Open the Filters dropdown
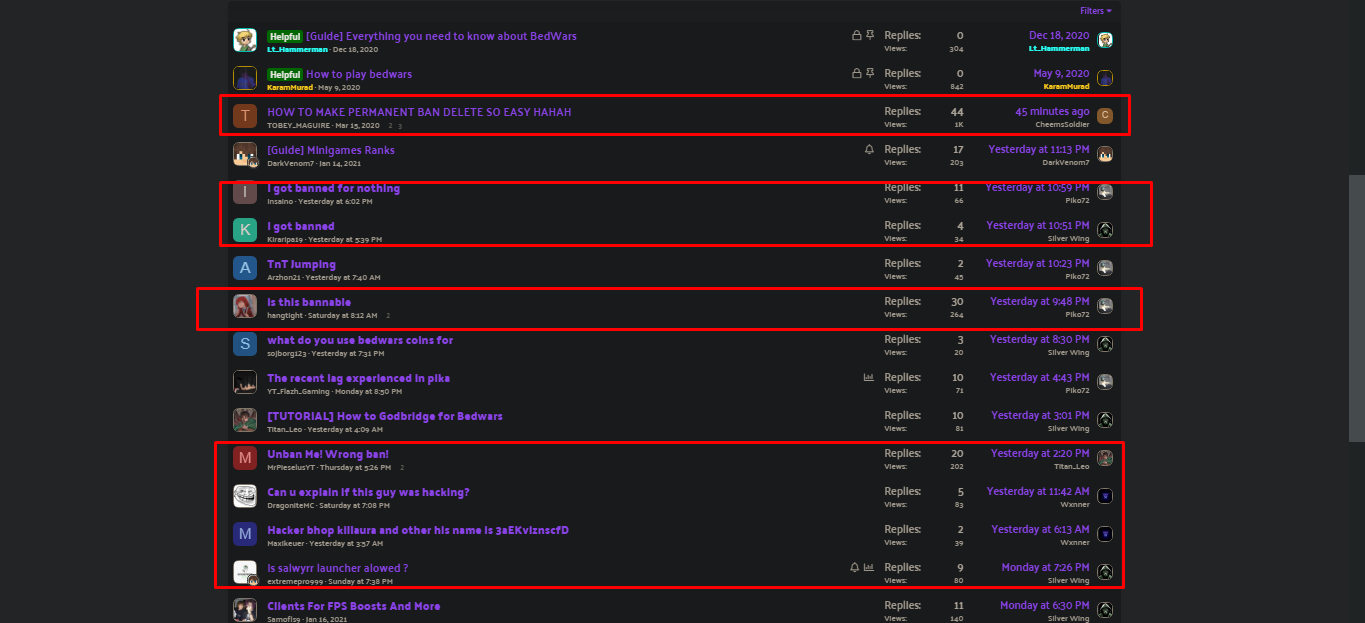Image resolution: width=1365 pixels, height=623 pixels. coord(1095,11)
